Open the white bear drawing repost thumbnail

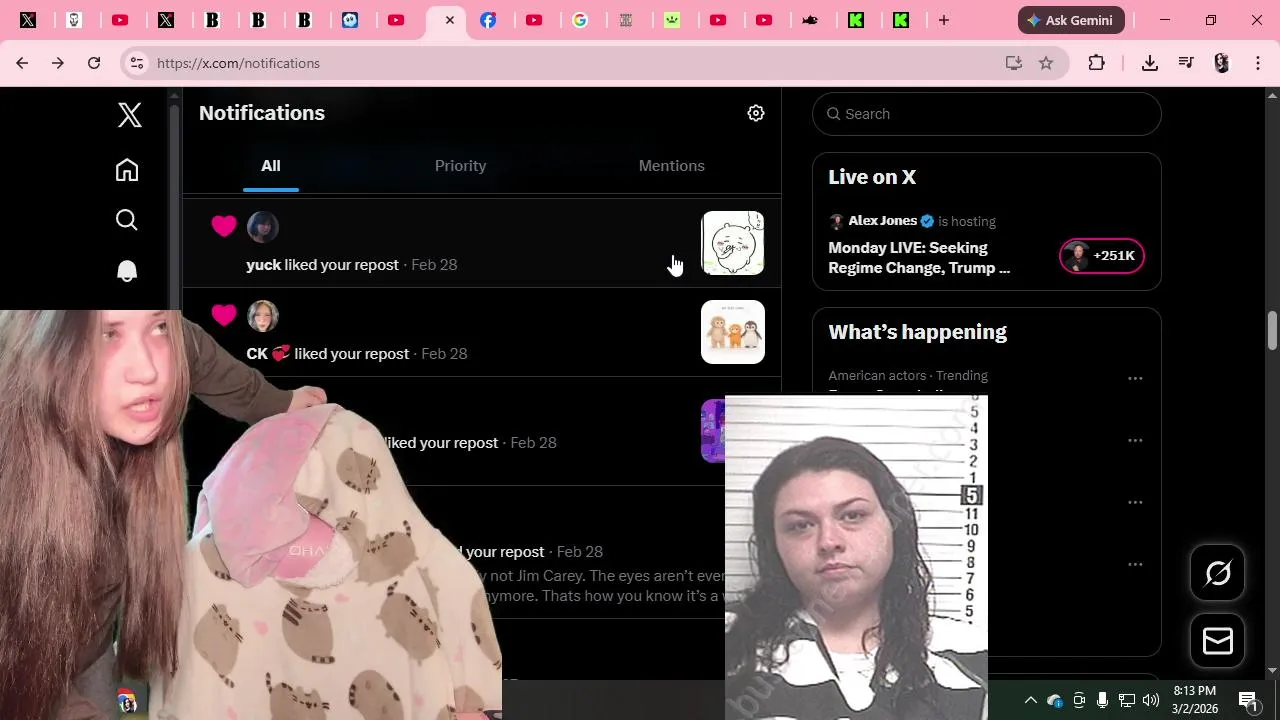[x=733, y=243]
